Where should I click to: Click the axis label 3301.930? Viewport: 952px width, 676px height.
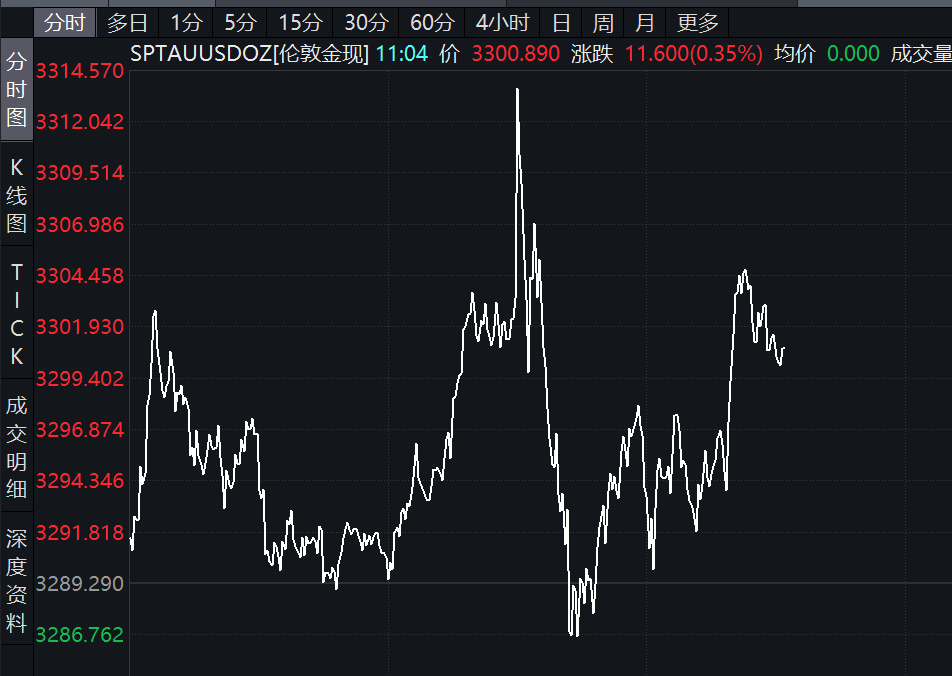[80, 327]
